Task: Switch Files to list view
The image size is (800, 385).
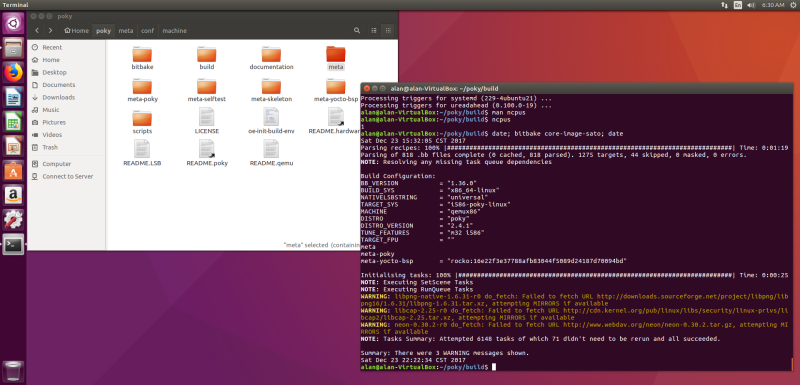Action: (374, 31)
